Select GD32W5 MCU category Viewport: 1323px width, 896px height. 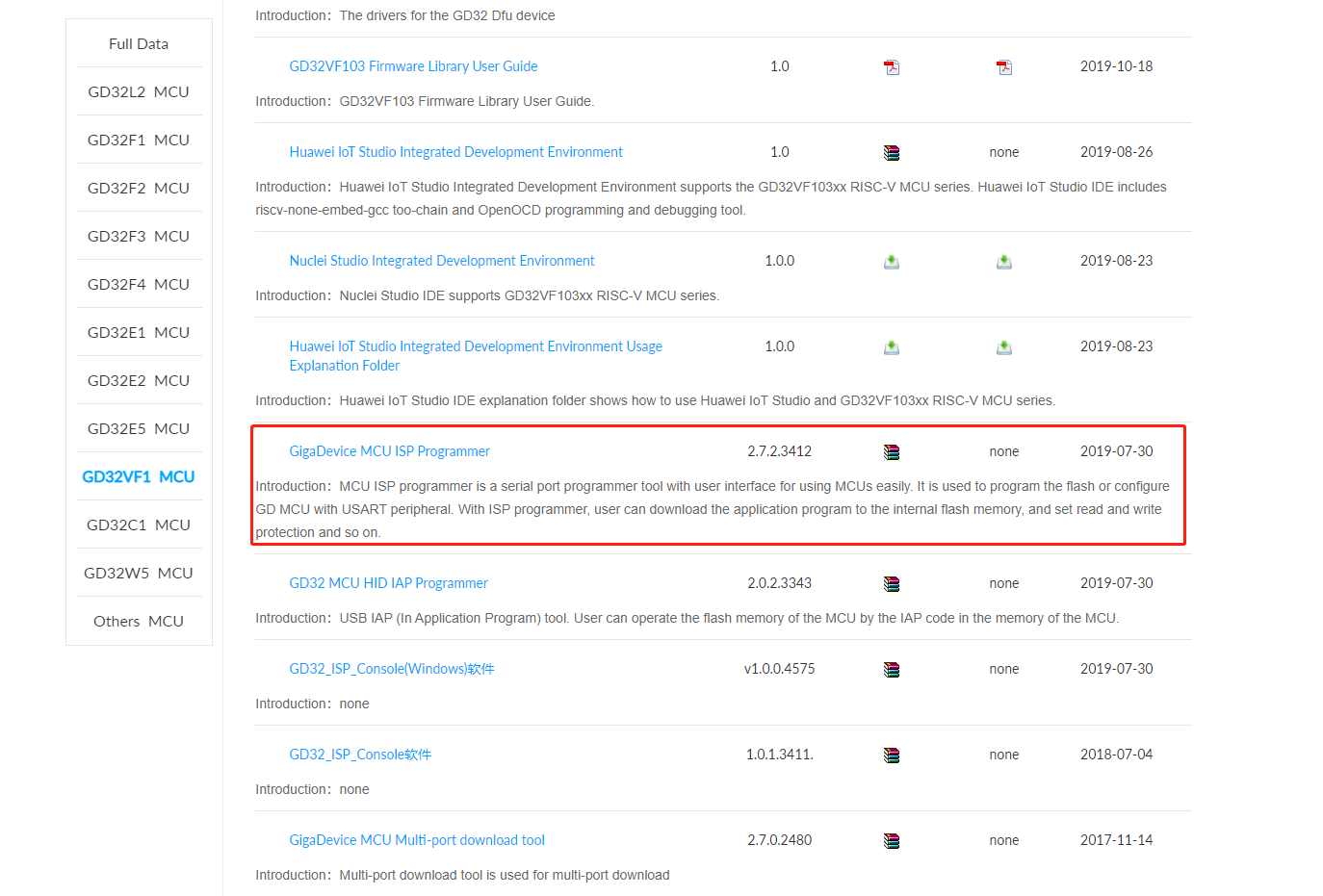[x=139, y=574]
